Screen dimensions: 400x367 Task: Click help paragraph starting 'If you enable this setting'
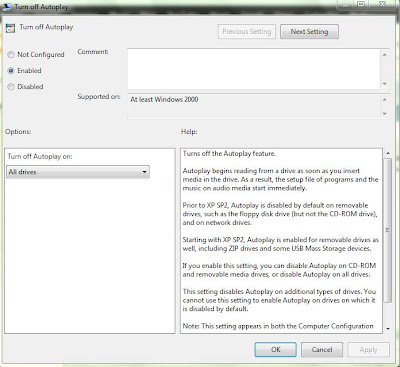click(x=279, y=270)
